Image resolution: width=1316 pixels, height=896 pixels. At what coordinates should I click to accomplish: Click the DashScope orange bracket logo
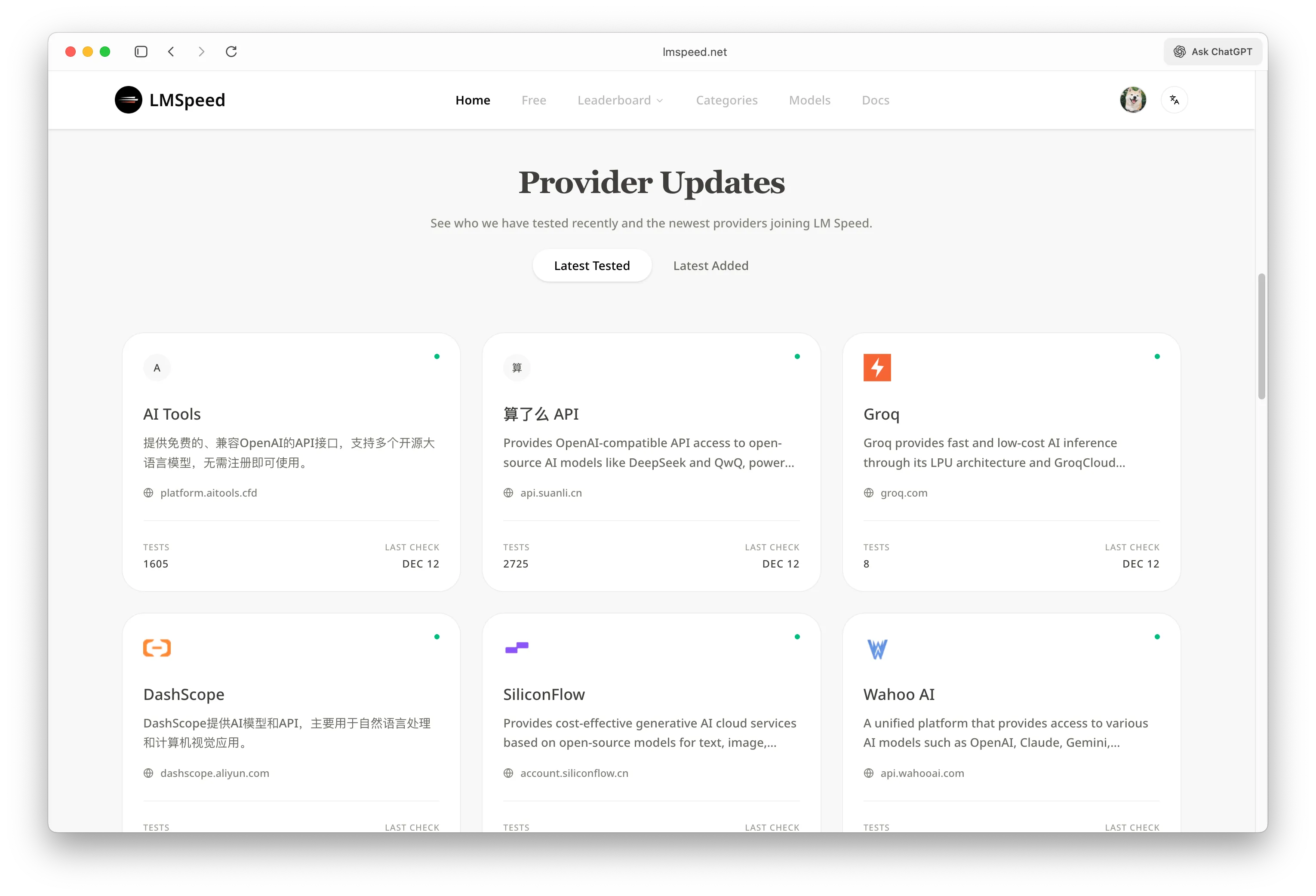click(x=157, y=647)
